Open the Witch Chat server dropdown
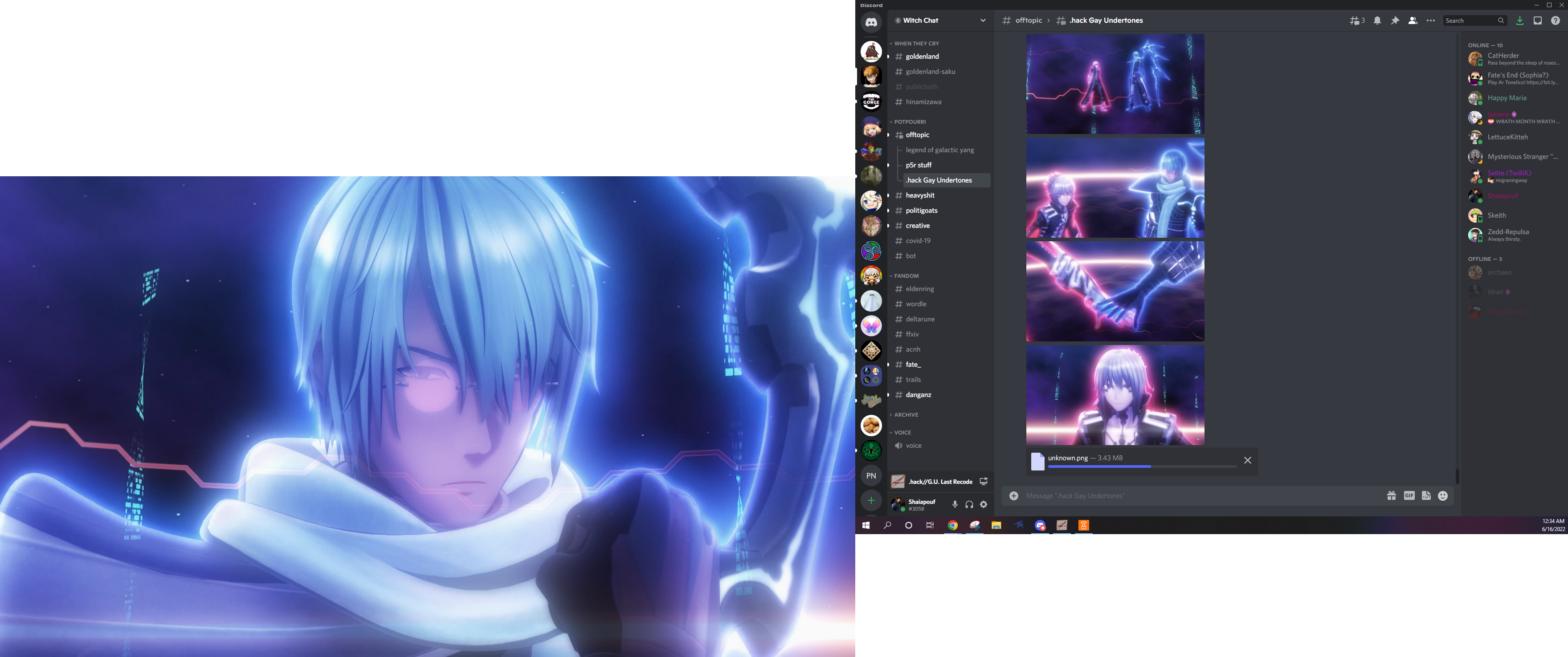Screen dimensions: 1568x657 (982, 20)
